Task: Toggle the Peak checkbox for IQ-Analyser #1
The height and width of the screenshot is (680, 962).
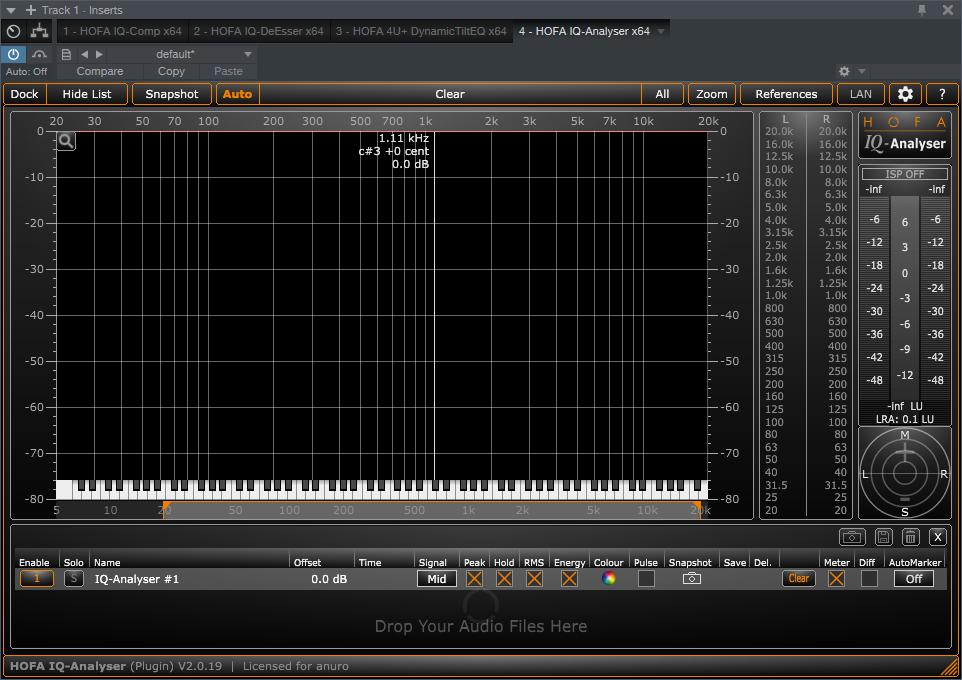Action: [475, 578]
